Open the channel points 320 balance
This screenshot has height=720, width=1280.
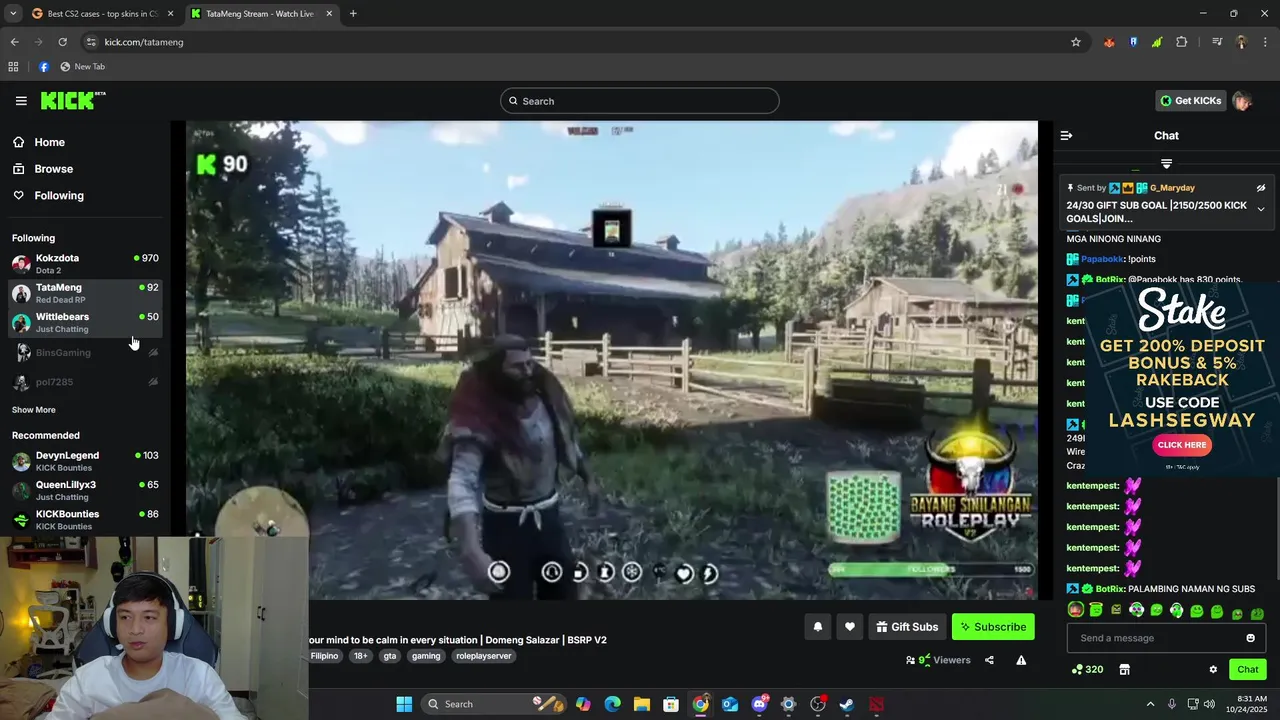pyautogui.click(x=1087, y=669)
